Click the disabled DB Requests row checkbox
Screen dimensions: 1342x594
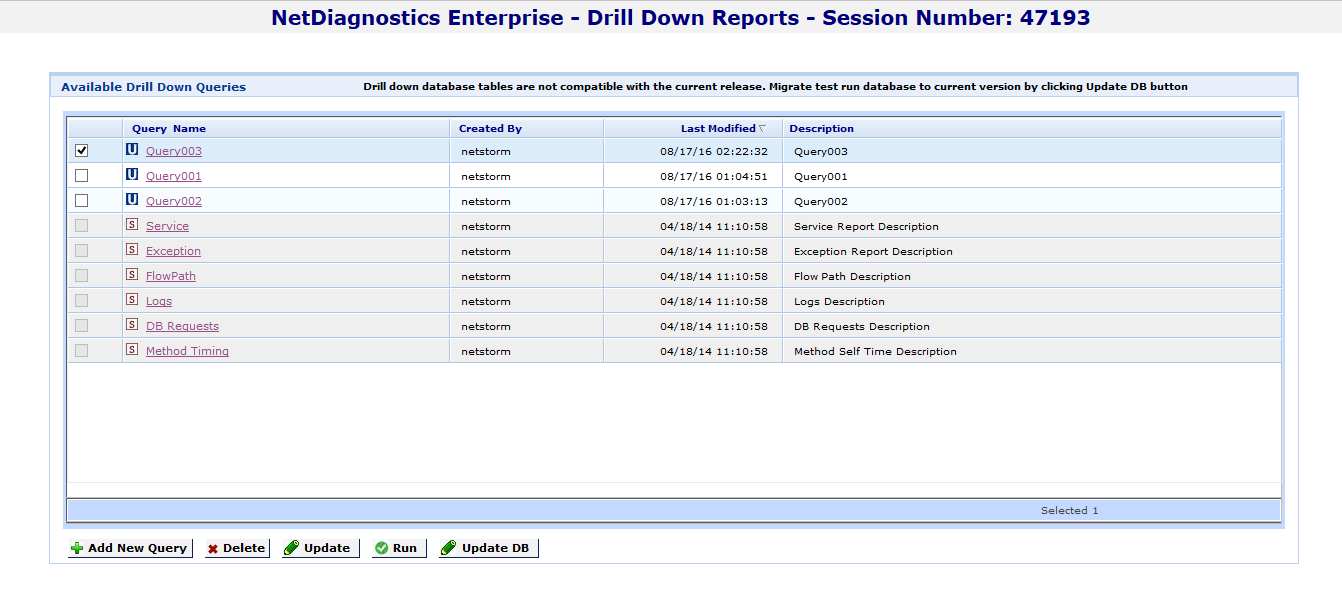pos(82,325)
